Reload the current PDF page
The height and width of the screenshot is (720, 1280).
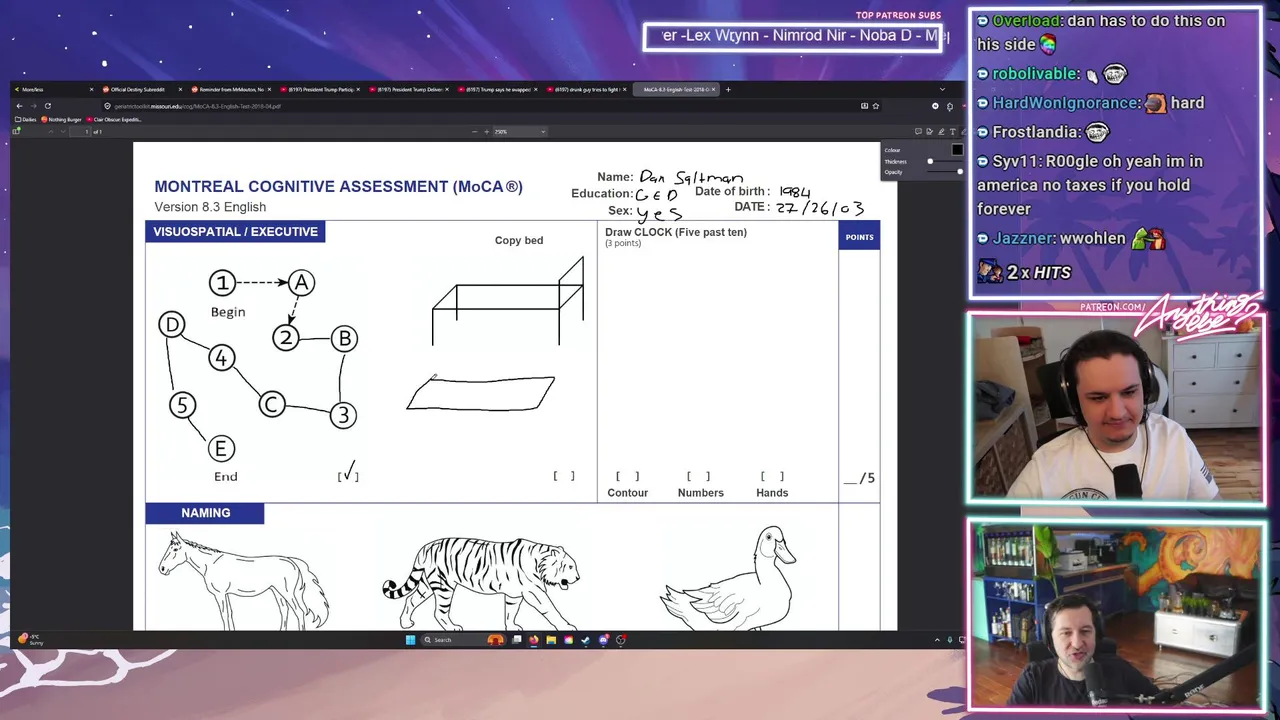(47, 106)
